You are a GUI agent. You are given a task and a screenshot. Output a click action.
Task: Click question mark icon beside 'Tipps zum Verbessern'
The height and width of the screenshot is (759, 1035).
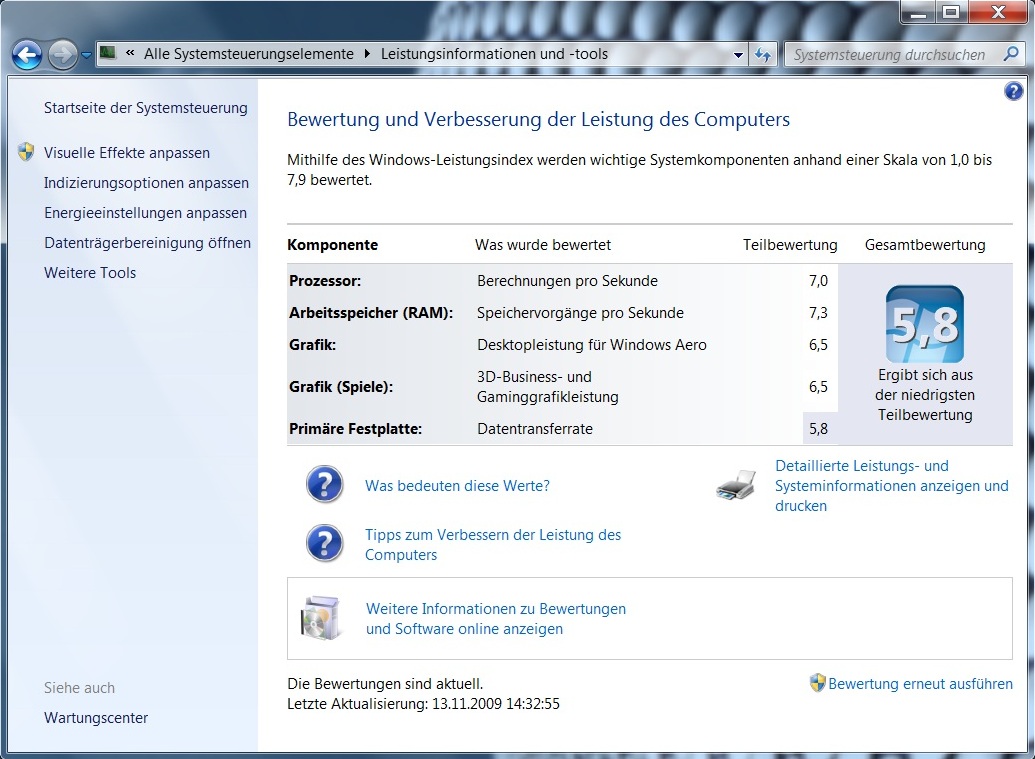tap(324, 543)
